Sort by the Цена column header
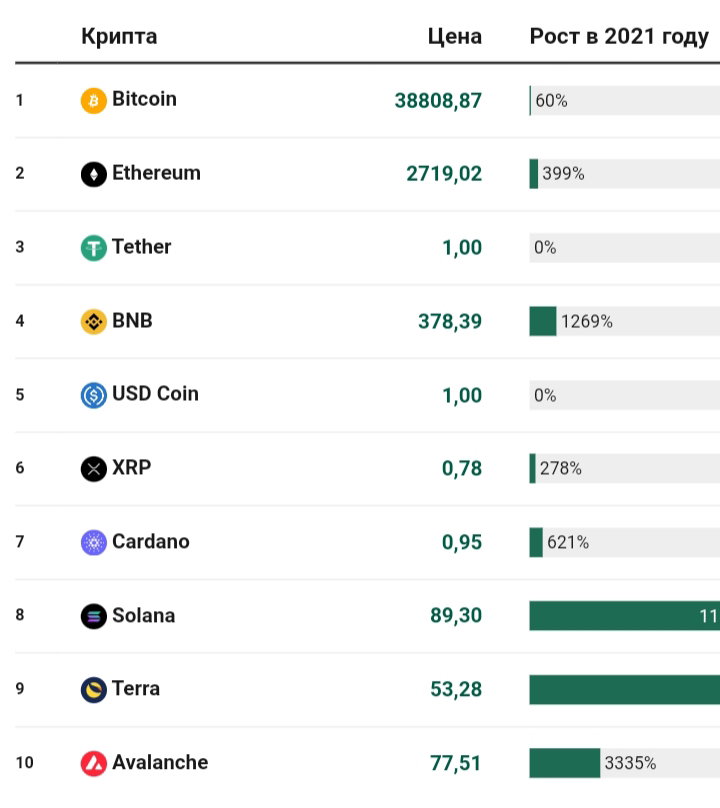Viewport: 720px width, 808px height. tap(455, 37)
